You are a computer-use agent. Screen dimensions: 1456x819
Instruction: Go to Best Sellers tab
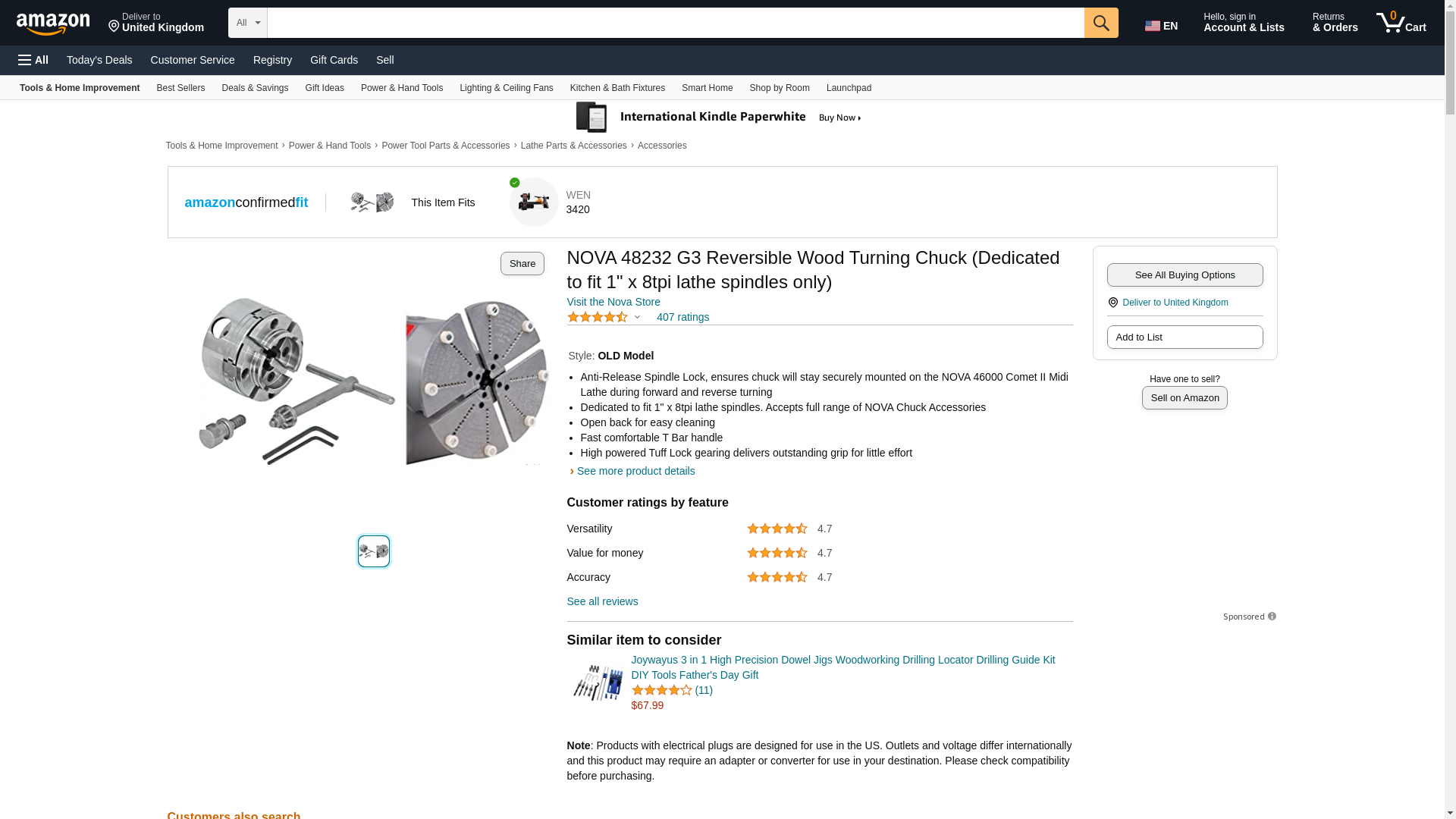(x=180, y=88)
